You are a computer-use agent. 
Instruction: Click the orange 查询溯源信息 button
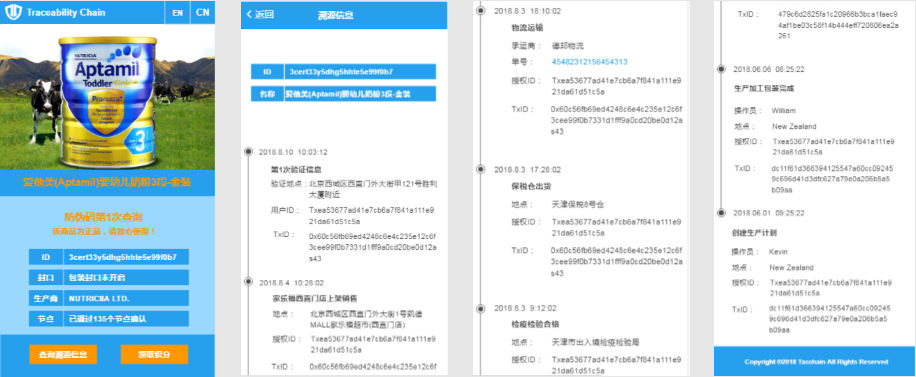coord(63,354)
